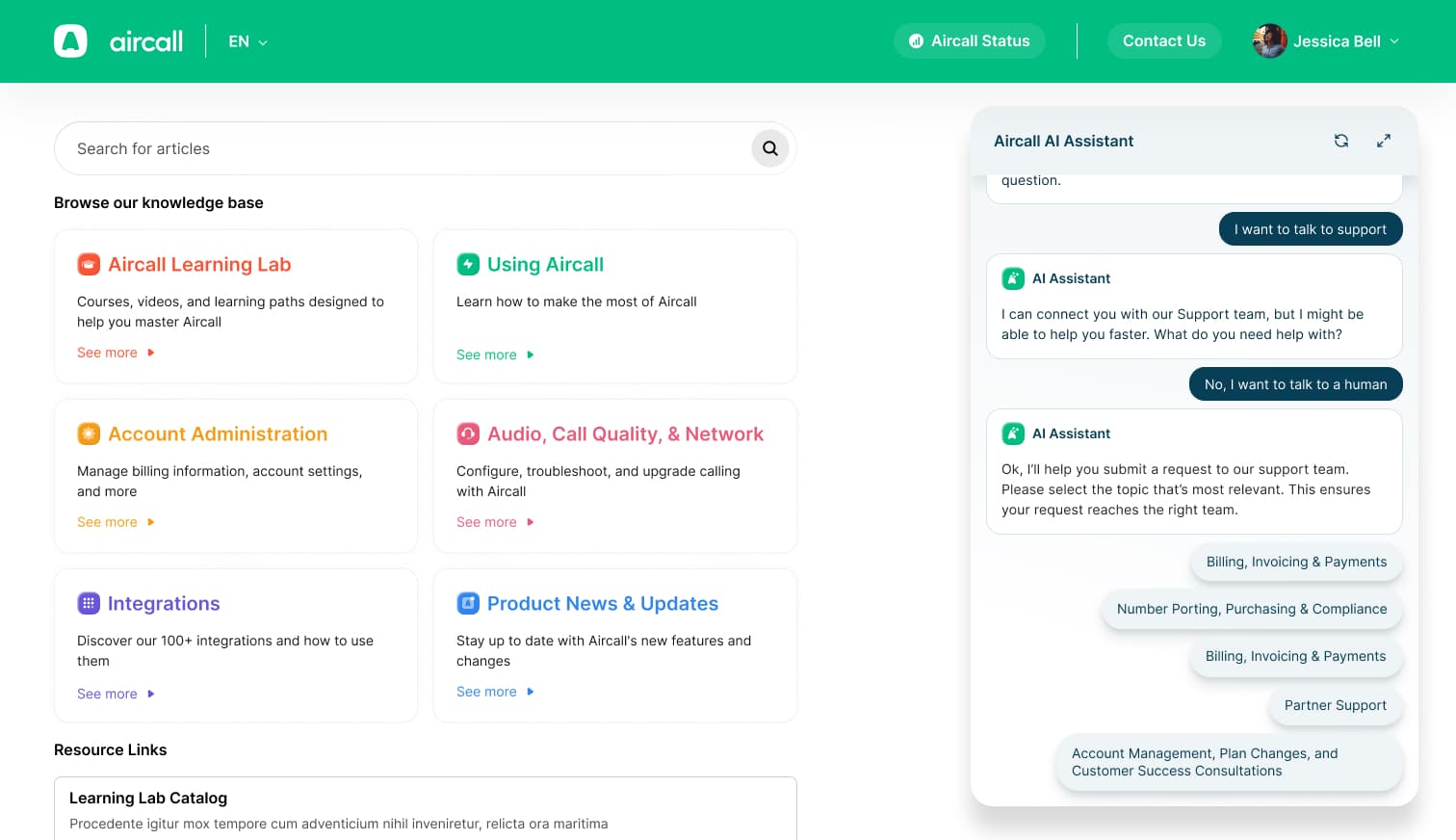Expand the Jessica Bell account menu
The height and width of the screenshot is (840, 1456).
pyautogui.click(x=1393, y=41)
